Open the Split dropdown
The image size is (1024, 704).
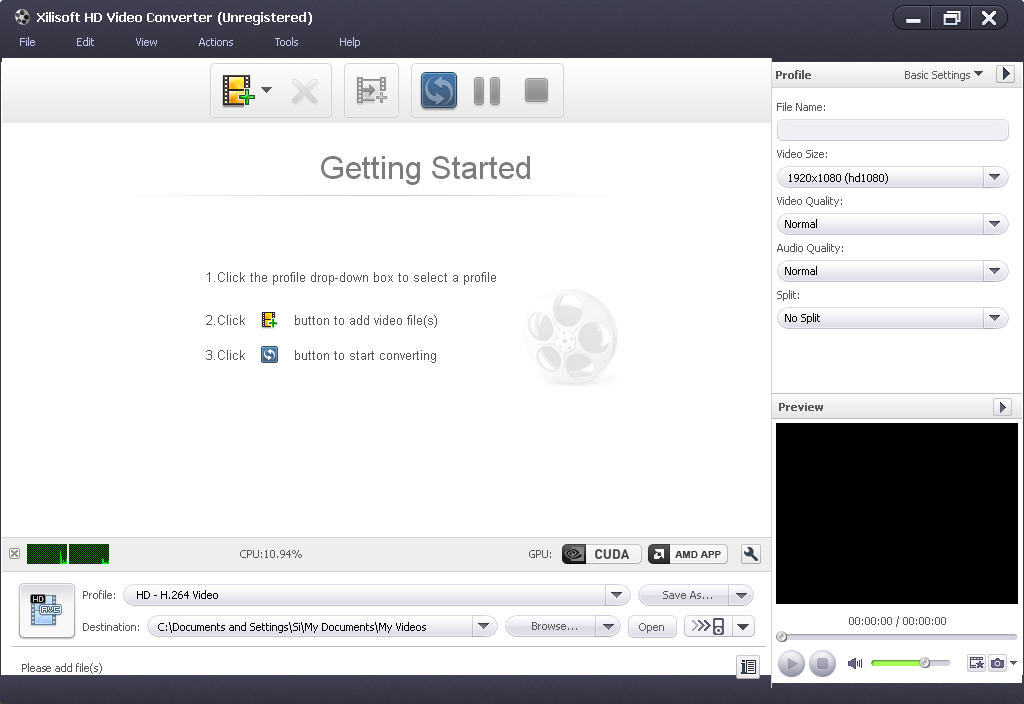tap(995, 318)
